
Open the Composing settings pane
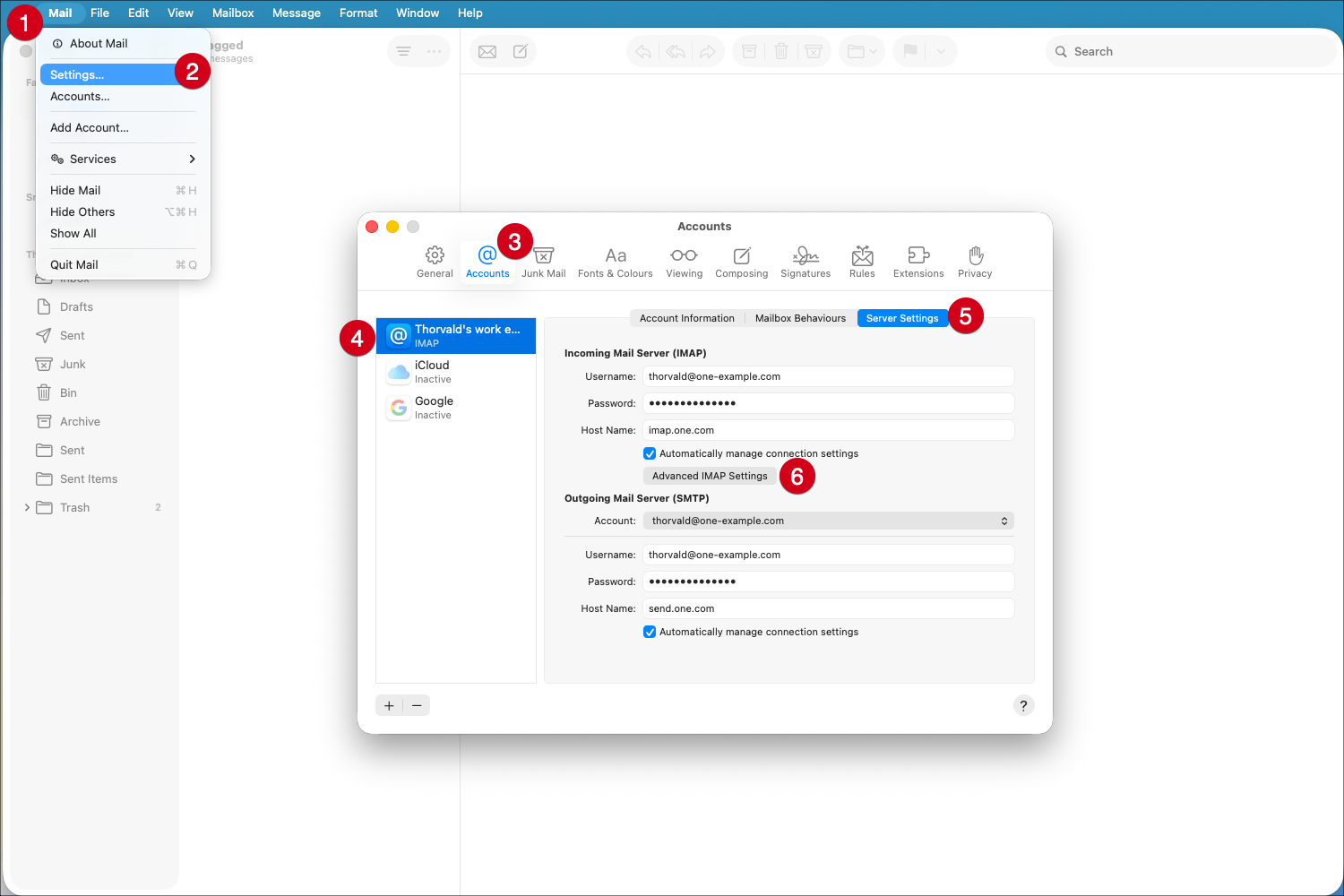(x=741, y=262)
